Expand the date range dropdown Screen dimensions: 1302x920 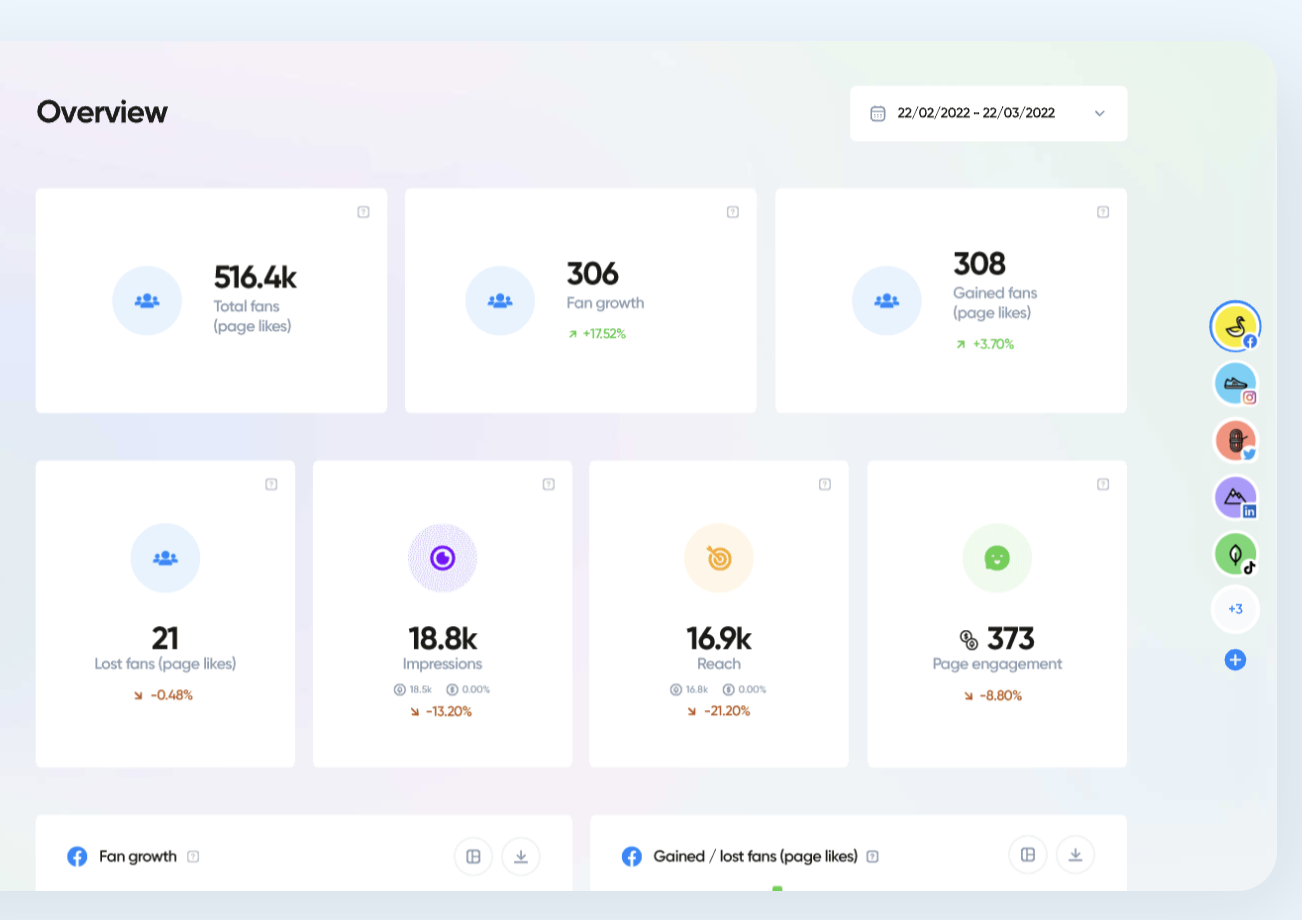(x=1100, y=113)
